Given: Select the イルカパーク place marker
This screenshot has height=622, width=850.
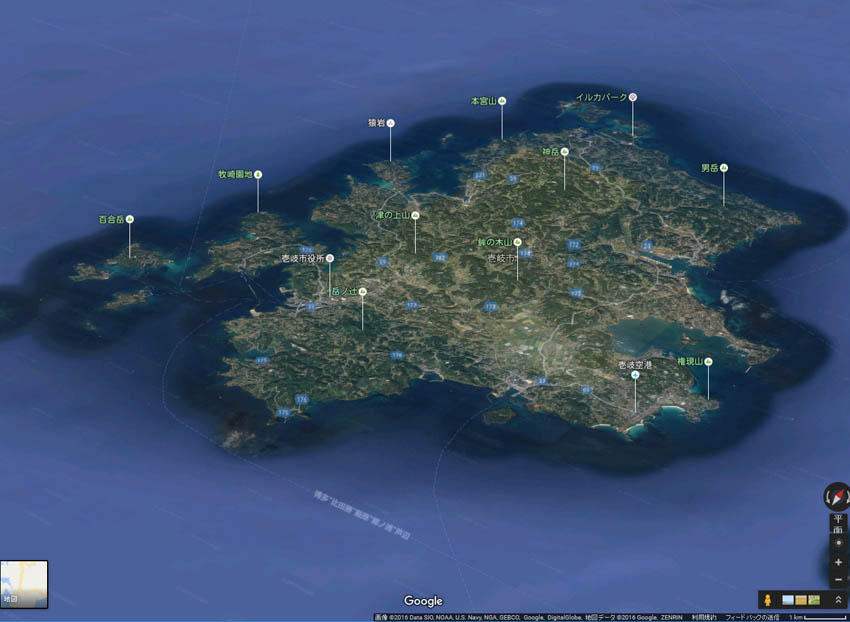Looking at the screenshot, I should click(632, 98).
